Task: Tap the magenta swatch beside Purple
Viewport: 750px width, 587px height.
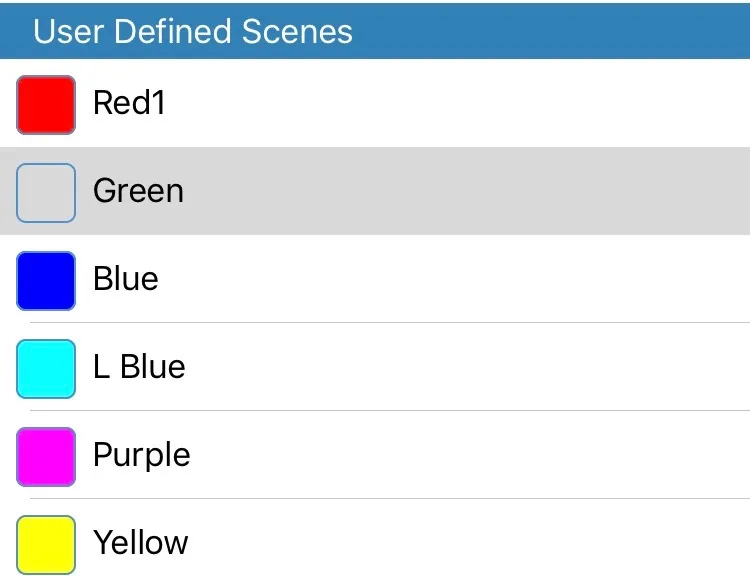Action: pyautogui.click(x=46, y=456)
